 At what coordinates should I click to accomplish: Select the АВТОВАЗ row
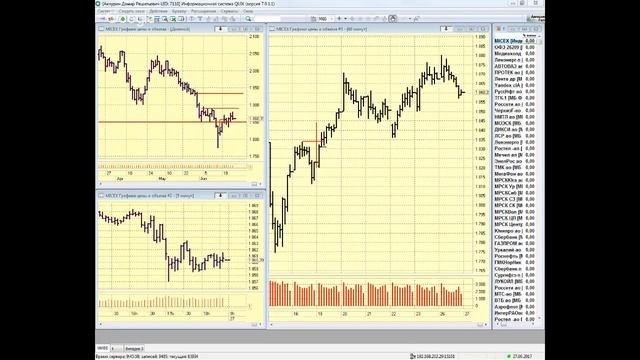point(515,66)
